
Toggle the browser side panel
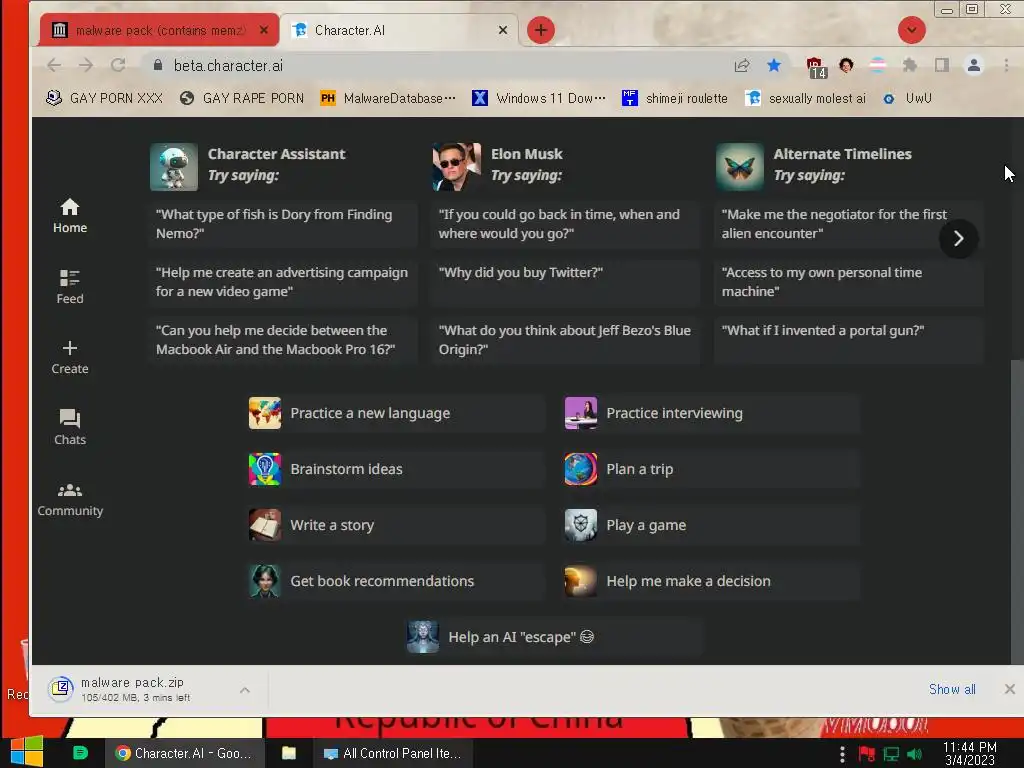[x=942, y=65]
